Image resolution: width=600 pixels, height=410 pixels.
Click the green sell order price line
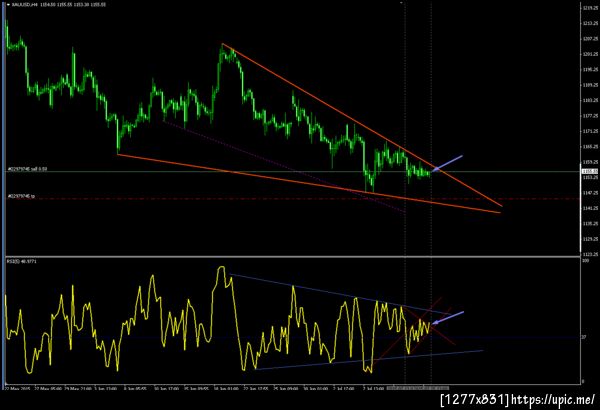coord(293,172)
